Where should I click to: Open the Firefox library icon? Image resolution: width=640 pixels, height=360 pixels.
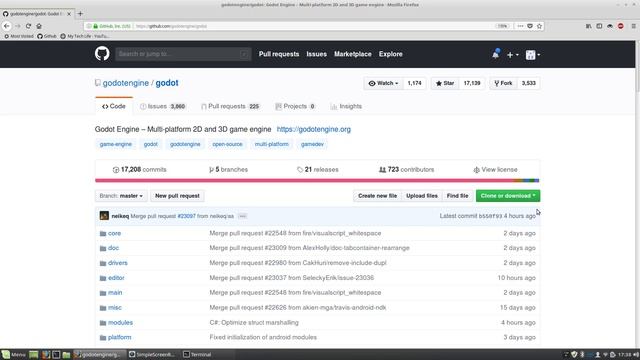coord(589,26)
